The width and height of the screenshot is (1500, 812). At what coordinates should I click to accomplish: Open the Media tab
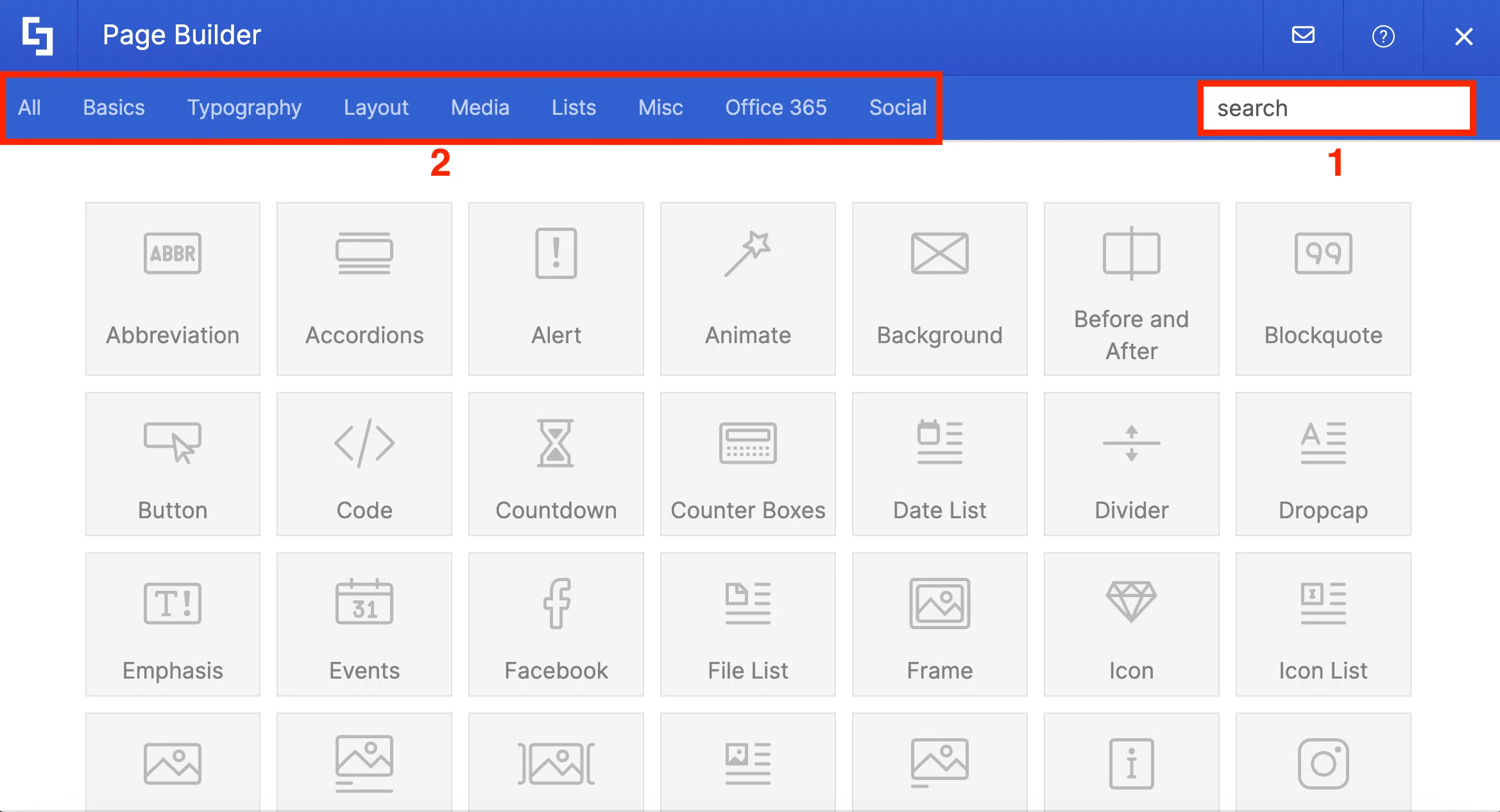point(480,107)
